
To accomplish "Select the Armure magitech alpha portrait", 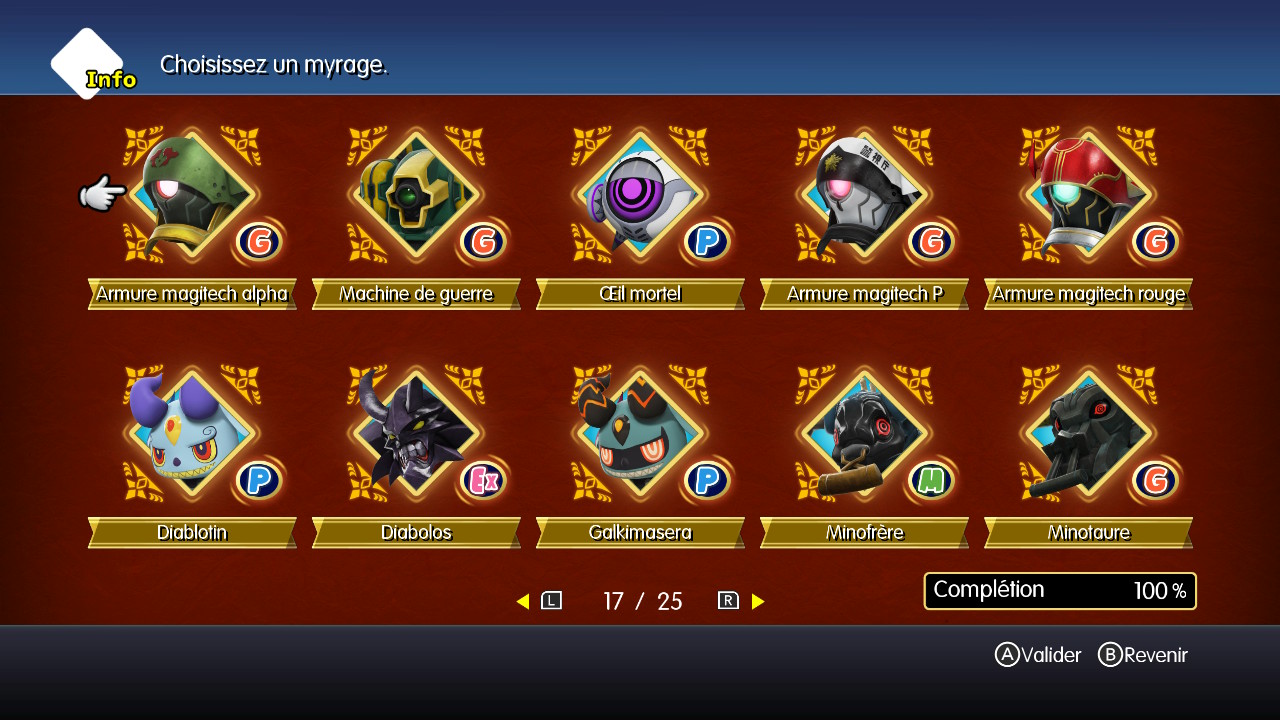I will (192, 195).
